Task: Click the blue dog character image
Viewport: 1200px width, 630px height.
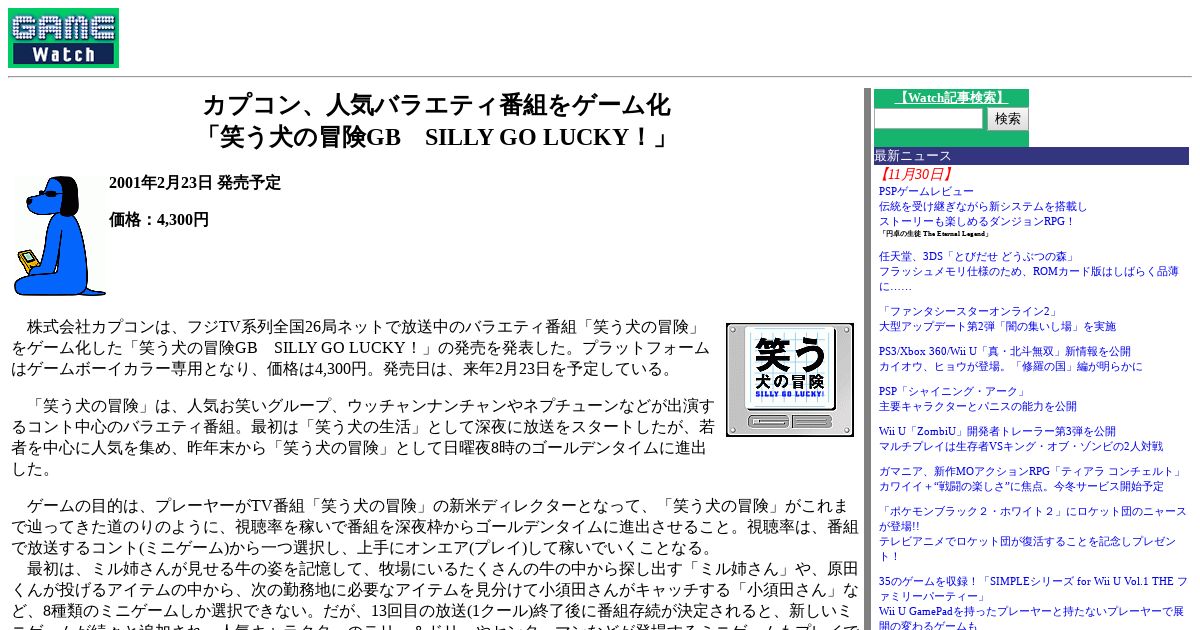Action: (59, 236)
